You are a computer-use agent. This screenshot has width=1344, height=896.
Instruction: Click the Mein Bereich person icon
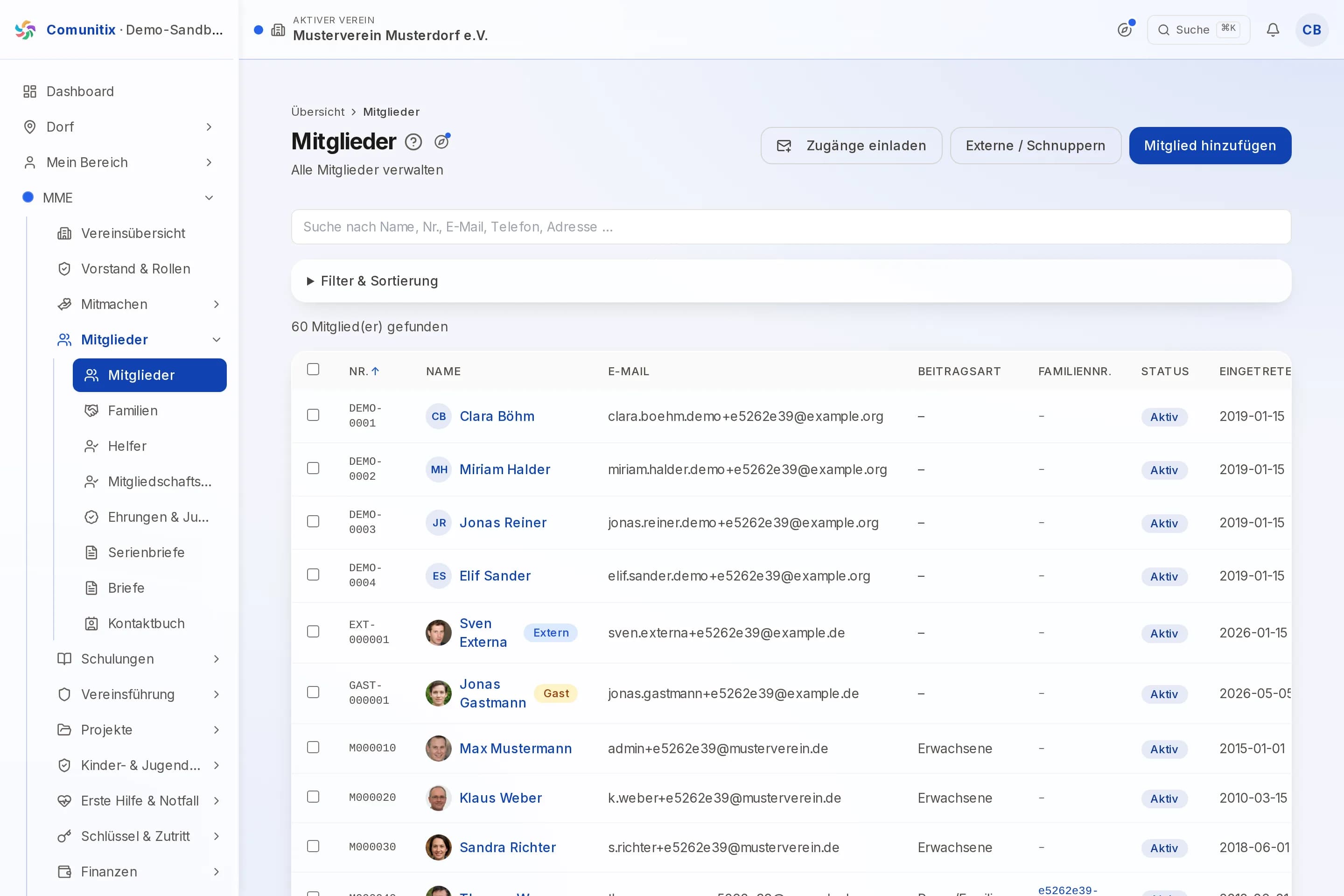pyautogui.click(x=30, y=162)
